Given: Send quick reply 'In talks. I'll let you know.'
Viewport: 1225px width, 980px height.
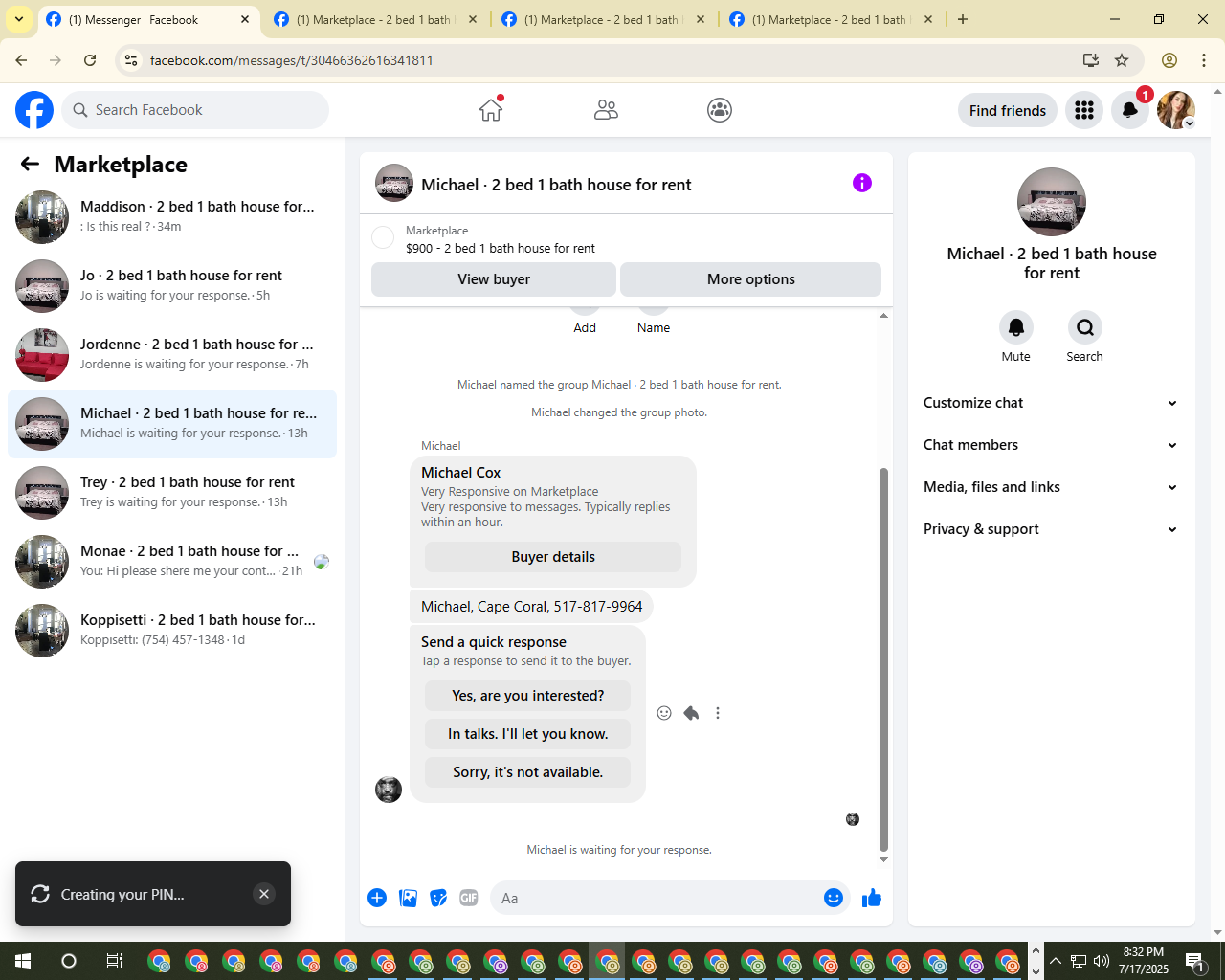Looking at the screenshot, I should [528, 734].
